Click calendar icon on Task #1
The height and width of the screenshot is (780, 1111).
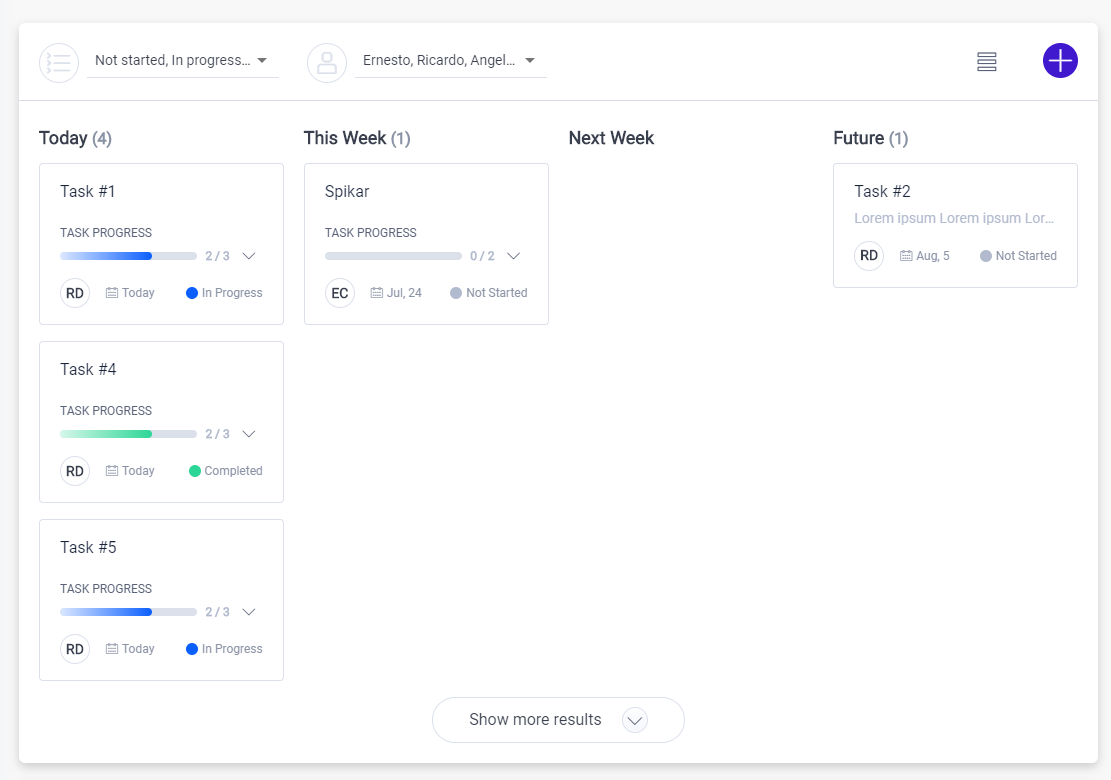pos(112,293)
